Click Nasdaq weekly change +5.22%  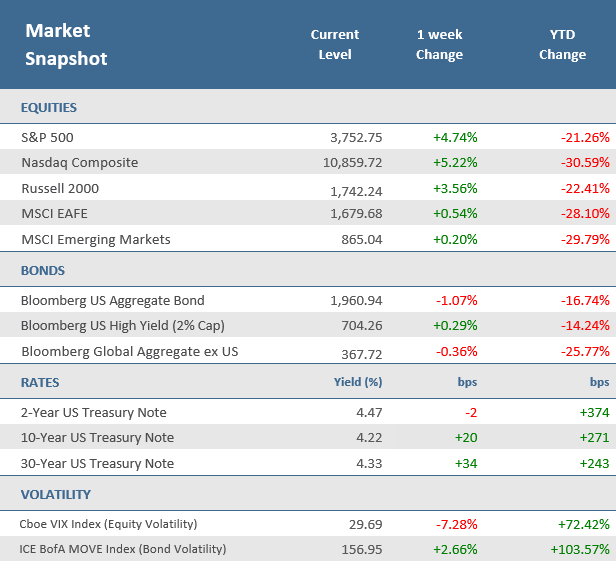[455, 163]
